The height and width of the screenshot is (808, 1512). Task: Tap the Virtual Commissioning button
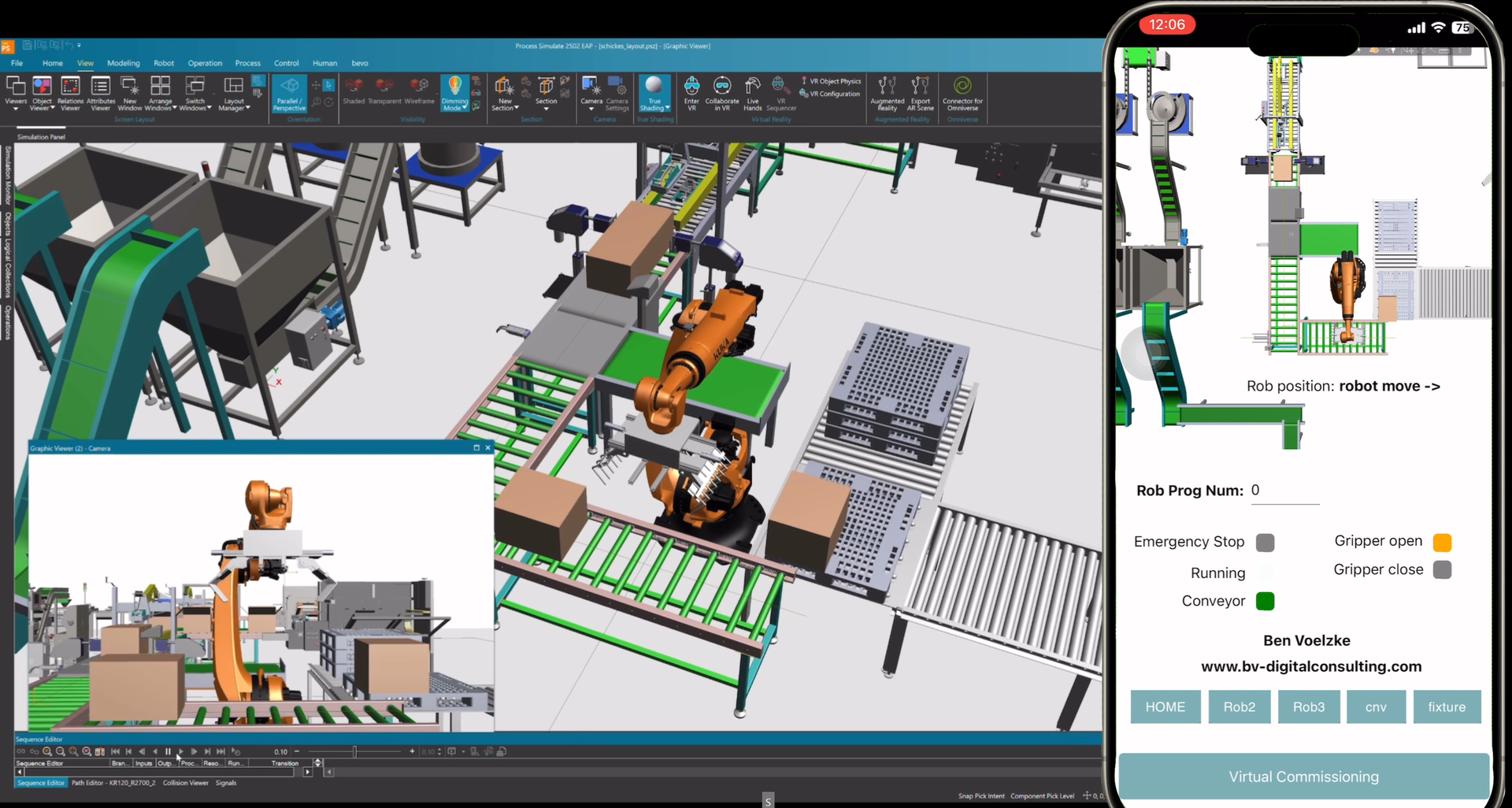click(1303, 776)
